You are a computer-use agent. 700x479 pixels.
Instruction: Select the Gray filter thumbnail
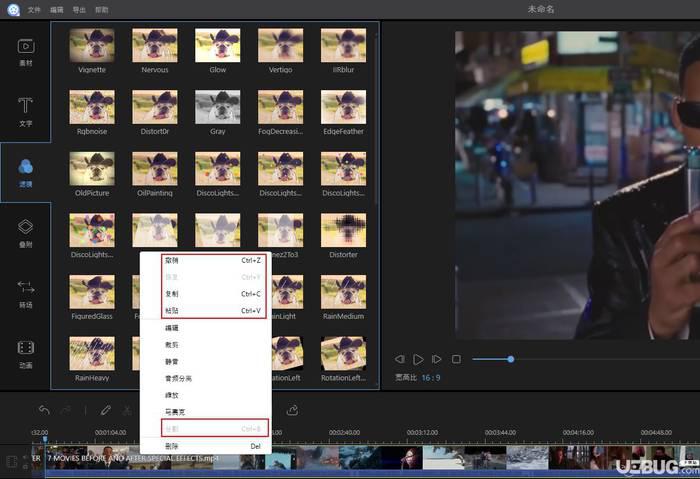coord(217,107)
